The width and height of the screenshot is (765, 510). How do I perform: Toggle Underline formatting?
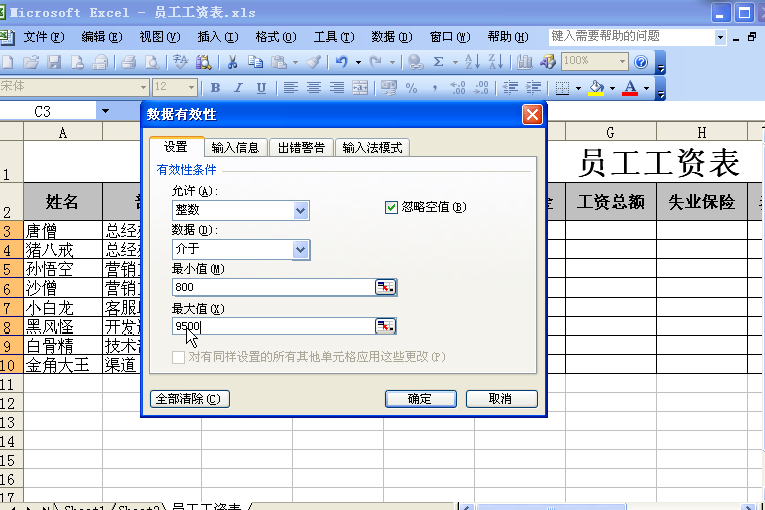pyautogui.click(x=262, y=88)
